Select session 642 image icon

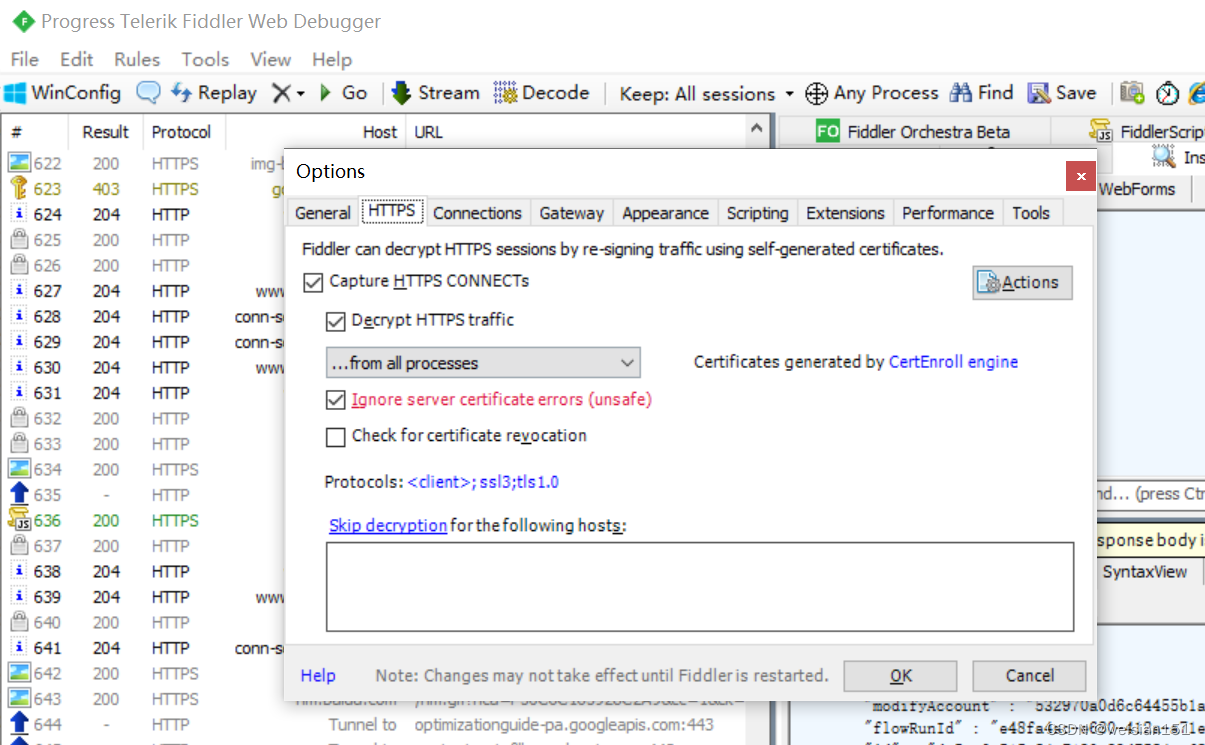[x=20, y=673]
